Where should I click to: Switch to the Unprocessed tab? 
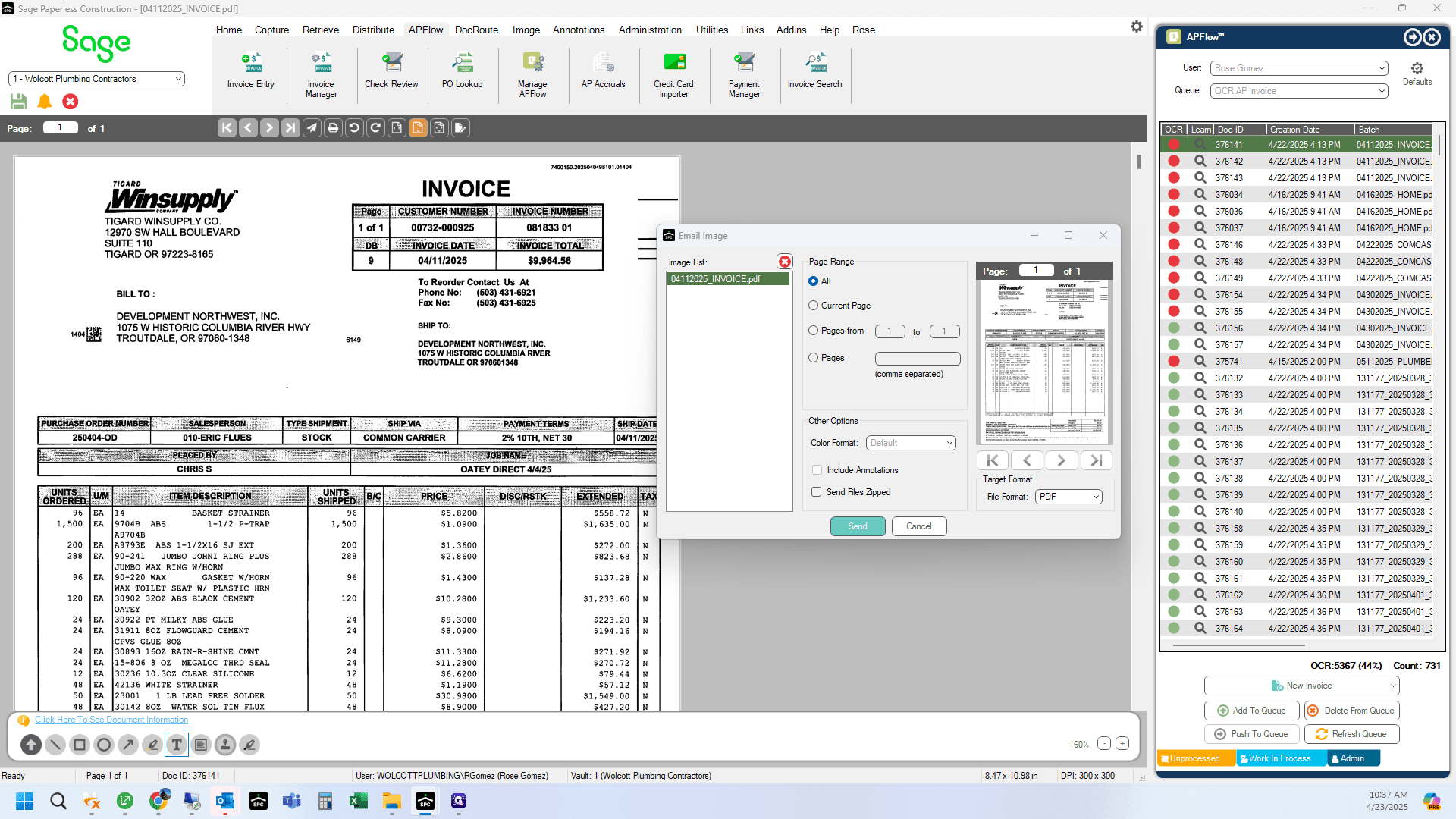point(1196,758)
